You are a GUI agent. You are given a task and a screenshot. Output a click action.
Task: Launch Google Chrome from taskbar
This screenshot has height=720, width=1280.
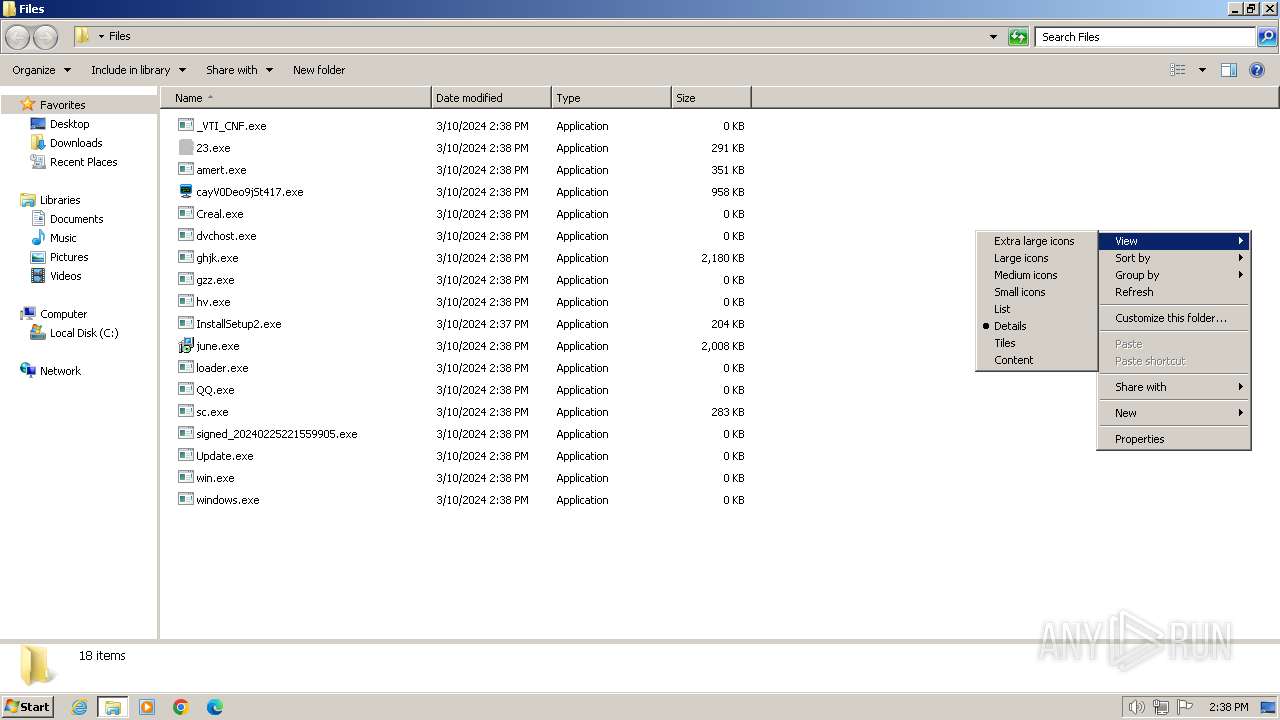[181, 707]
